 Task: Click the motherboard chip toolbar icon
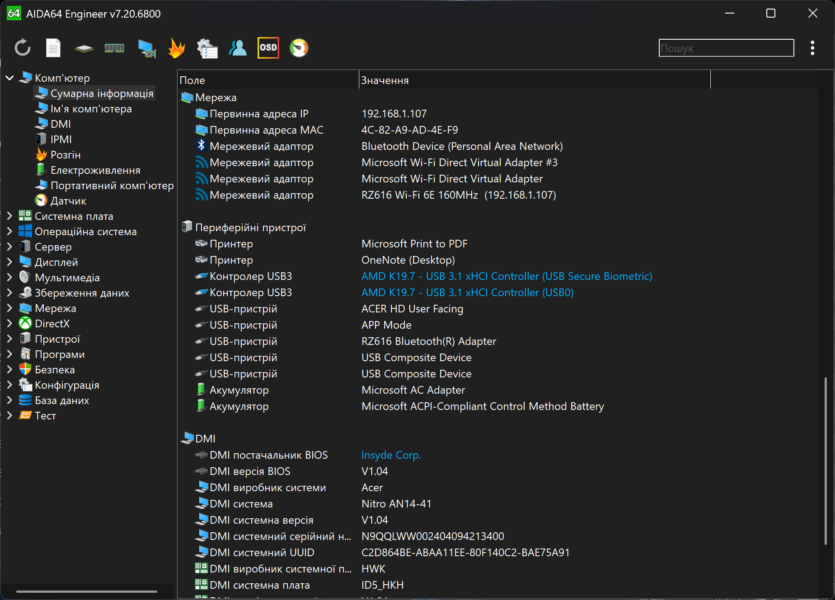click(84, 48)
